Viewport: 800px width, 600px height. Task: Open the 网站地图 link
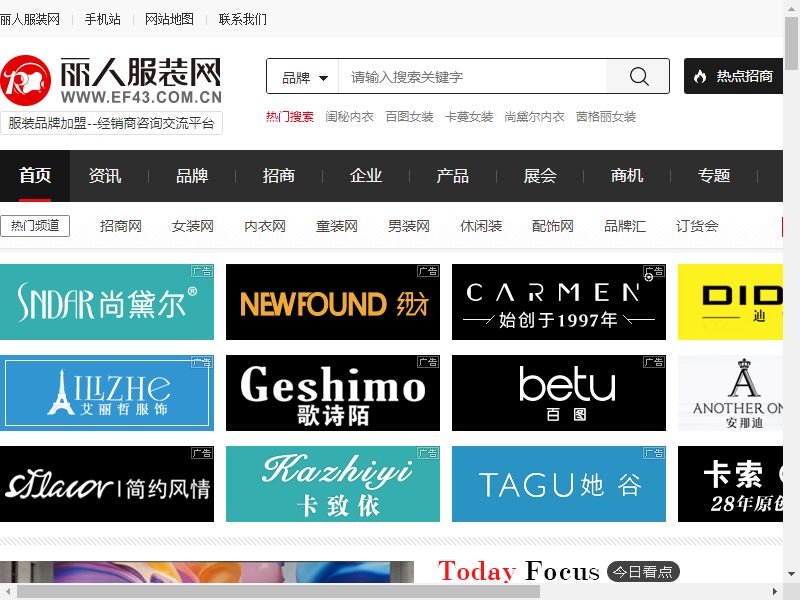tap(169, 19)
